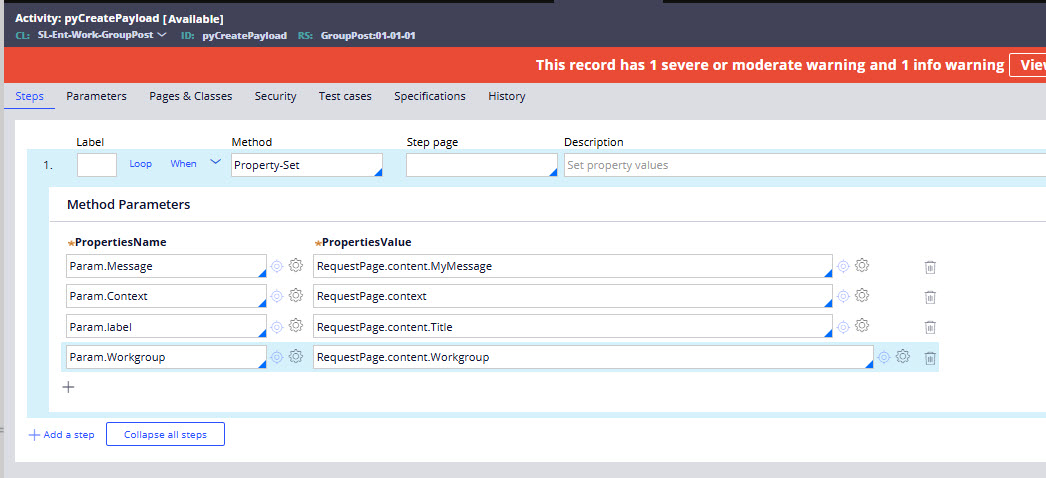The image size is (1046, 478).
Task: Click the GroupPost:01-01-01 ruleset text
Action: point(368,35)
